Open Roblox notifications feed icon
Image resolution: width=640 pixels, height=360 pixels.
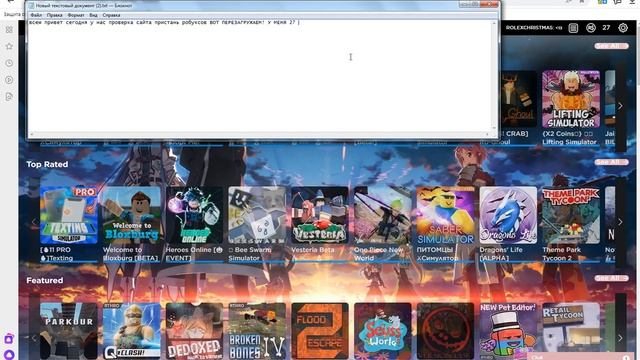tap(573, 28)
